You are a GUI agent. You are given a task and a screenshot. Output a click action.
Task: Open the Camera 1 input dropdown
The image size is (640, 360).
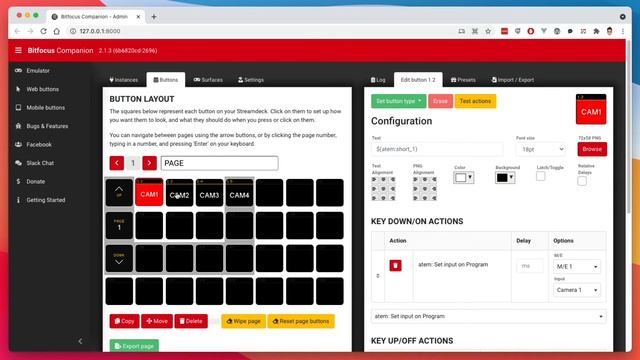point(577,290)
